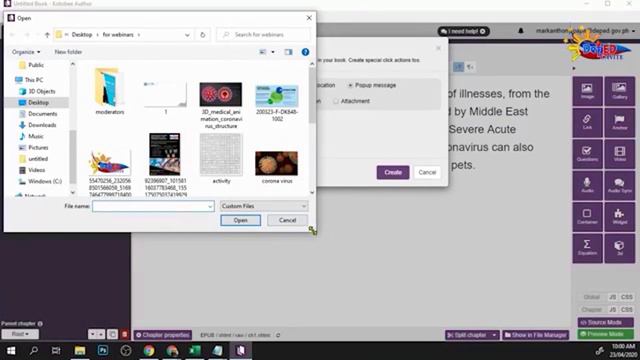This screenshot has width=640, height=360.
Task: Open Chapter properties
Action: pyautogui.click(x=163, y=335)
